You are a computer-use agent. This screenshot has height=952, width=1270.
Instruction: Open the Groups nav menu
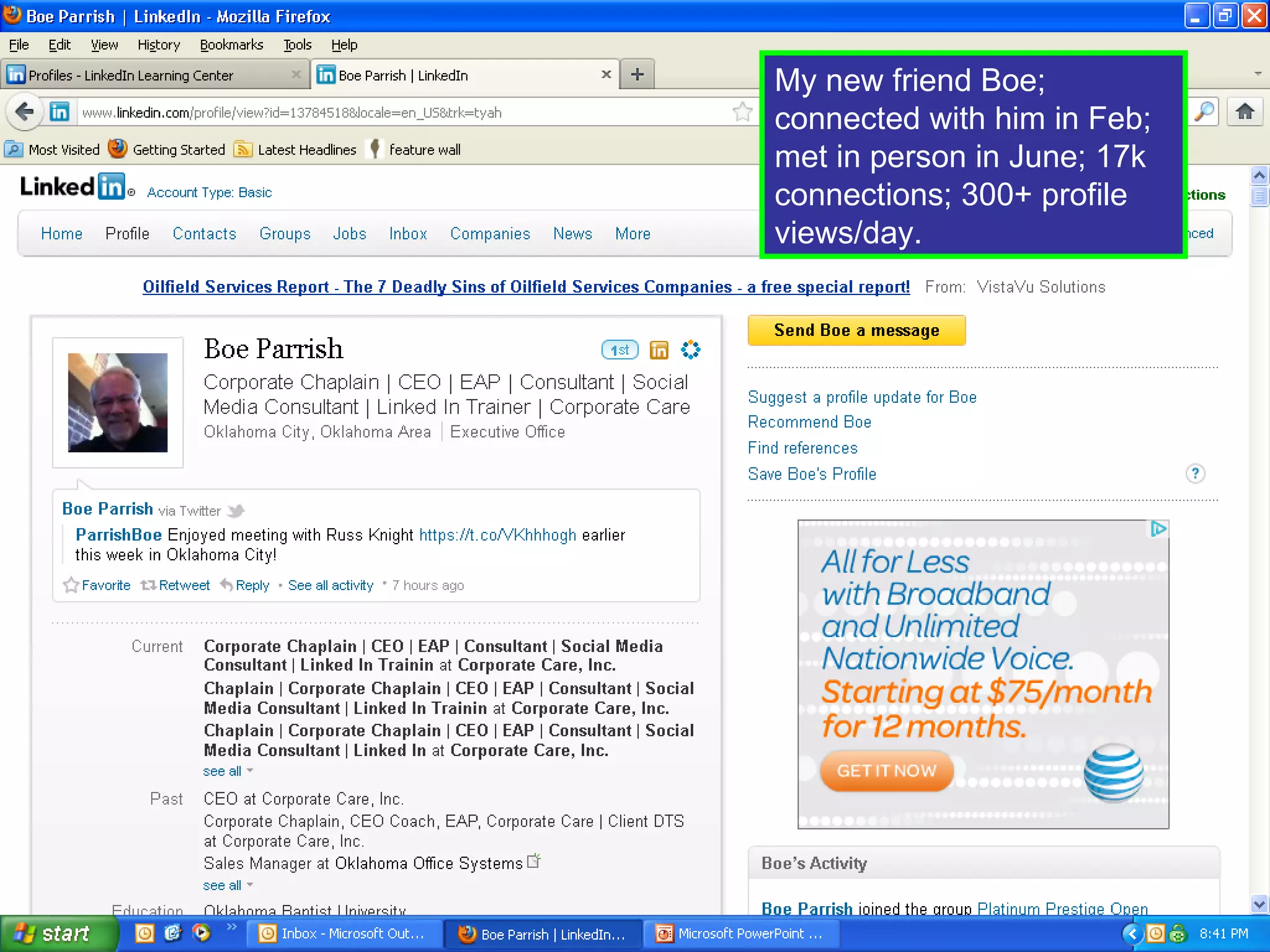(285, 234)
